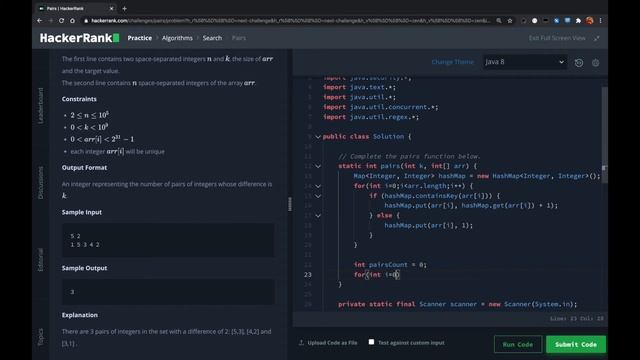Go to browser home via house icon
Image resolution: width=640 pixels, height=360 pixels.
click(x=72, y=20)
